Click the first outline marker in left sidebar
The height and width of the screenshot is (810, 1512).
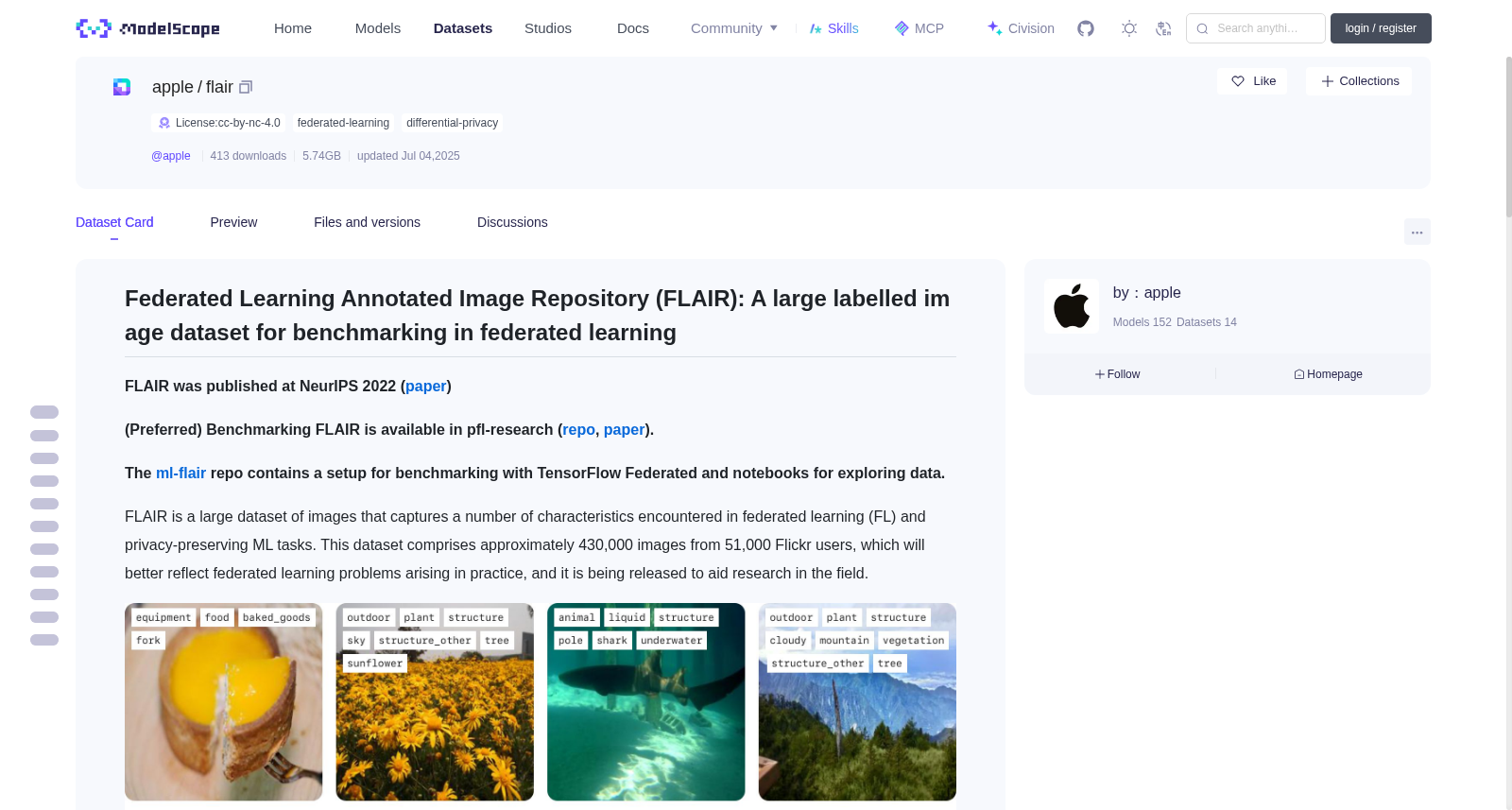(44, 412)
